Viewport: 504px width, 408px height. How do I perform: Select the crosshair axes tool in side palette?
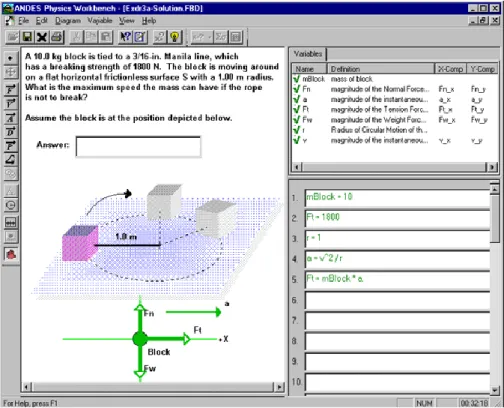click(x=10, y=72)
